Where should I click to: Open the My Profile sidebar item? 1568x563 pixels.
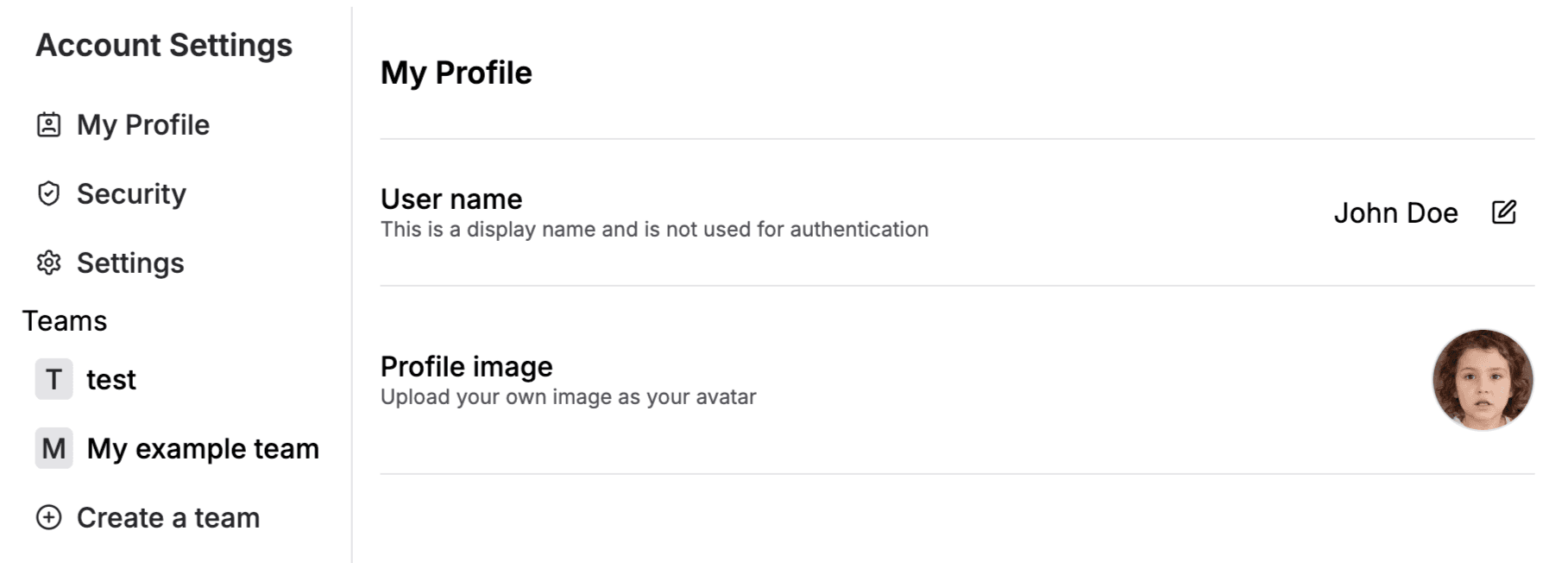pyautogui.click(x=143, y=125)
